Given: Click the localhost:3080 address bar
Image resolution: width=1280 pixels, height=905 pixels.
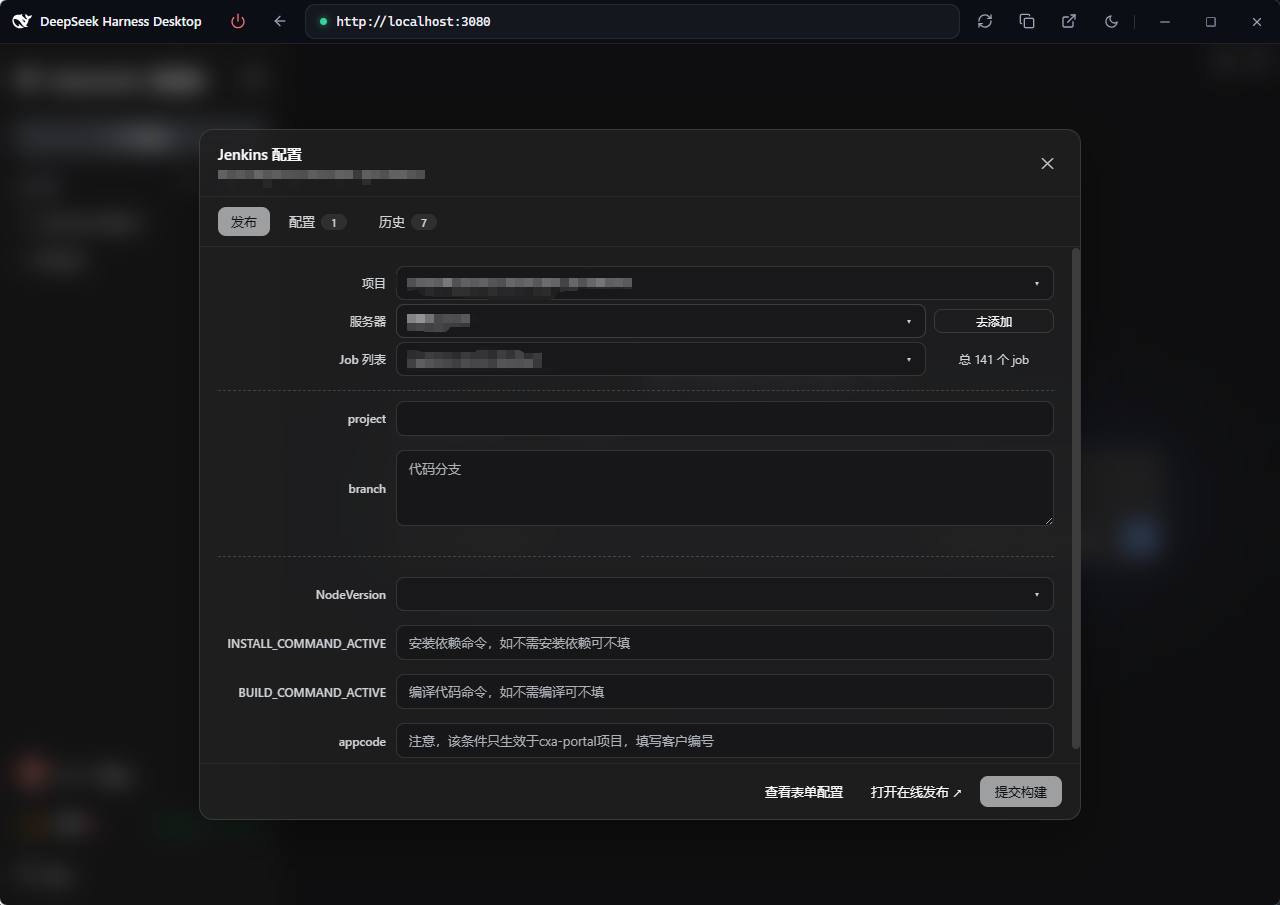Looking at the screenshot, I should (x=632, y=21).
